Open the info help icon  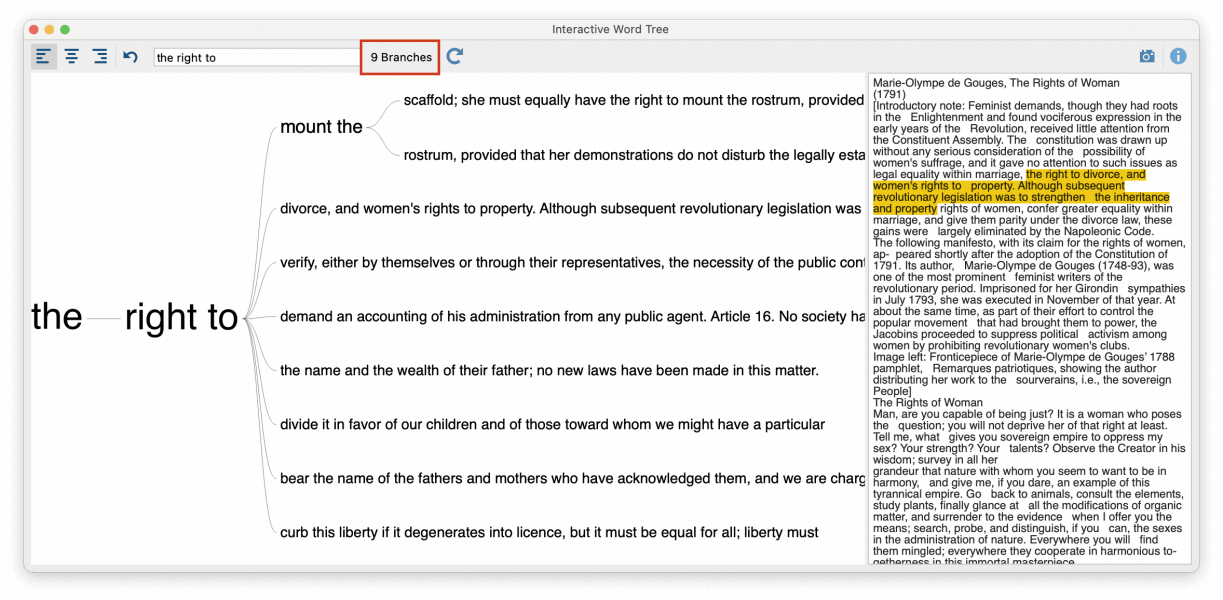1178,57
